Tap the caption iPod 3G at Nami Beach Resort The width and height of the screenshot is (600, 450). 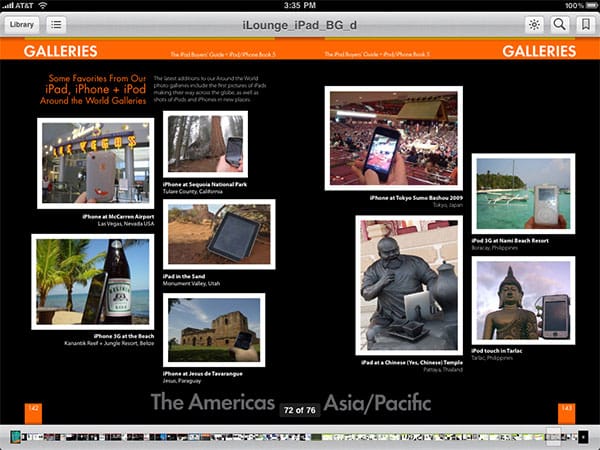click(510, 241)
